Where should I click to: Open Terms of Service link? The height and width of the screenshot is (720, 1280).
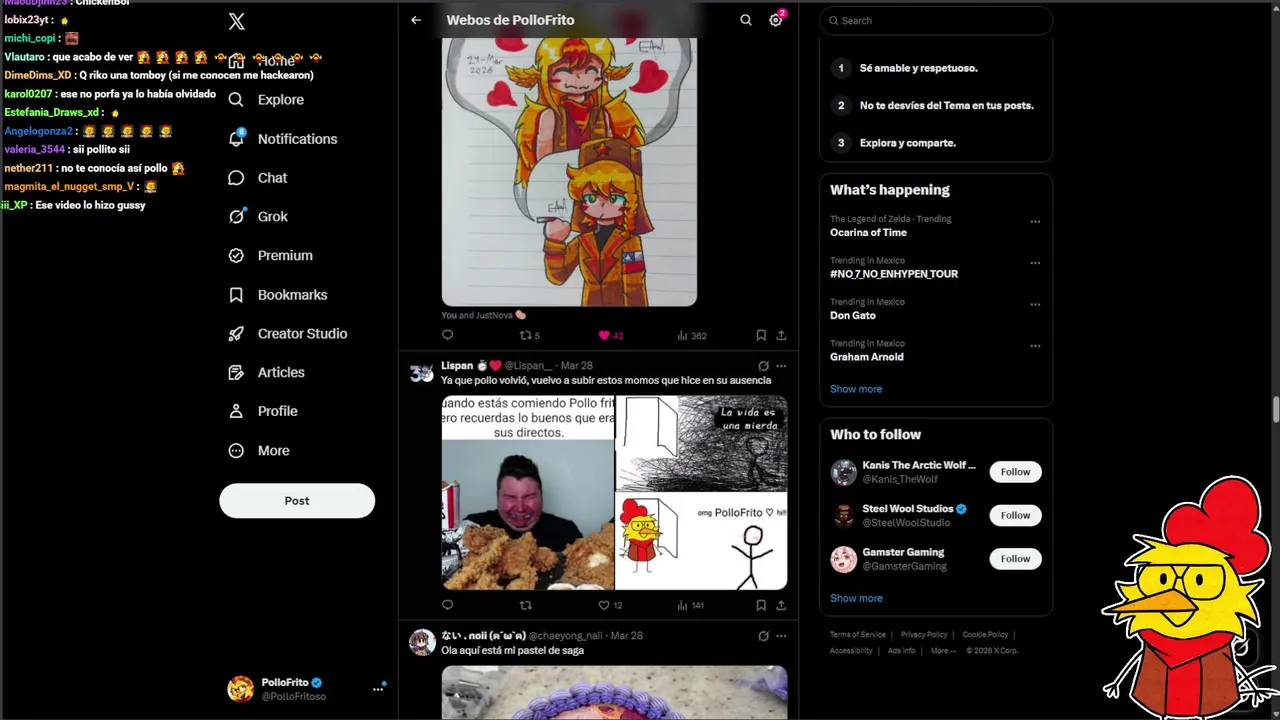[858, 635]
